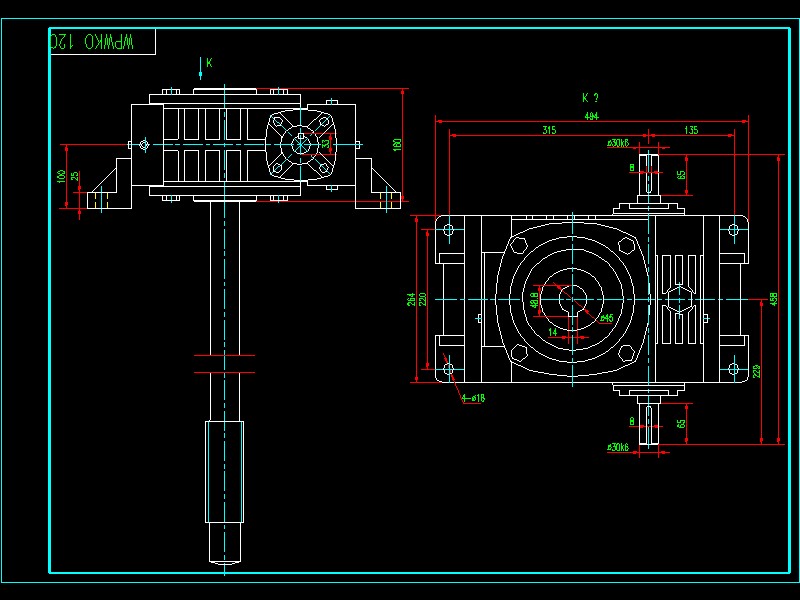
Task: Click the 'ø45' bore diameter label
Action: [x=606, y=318]
